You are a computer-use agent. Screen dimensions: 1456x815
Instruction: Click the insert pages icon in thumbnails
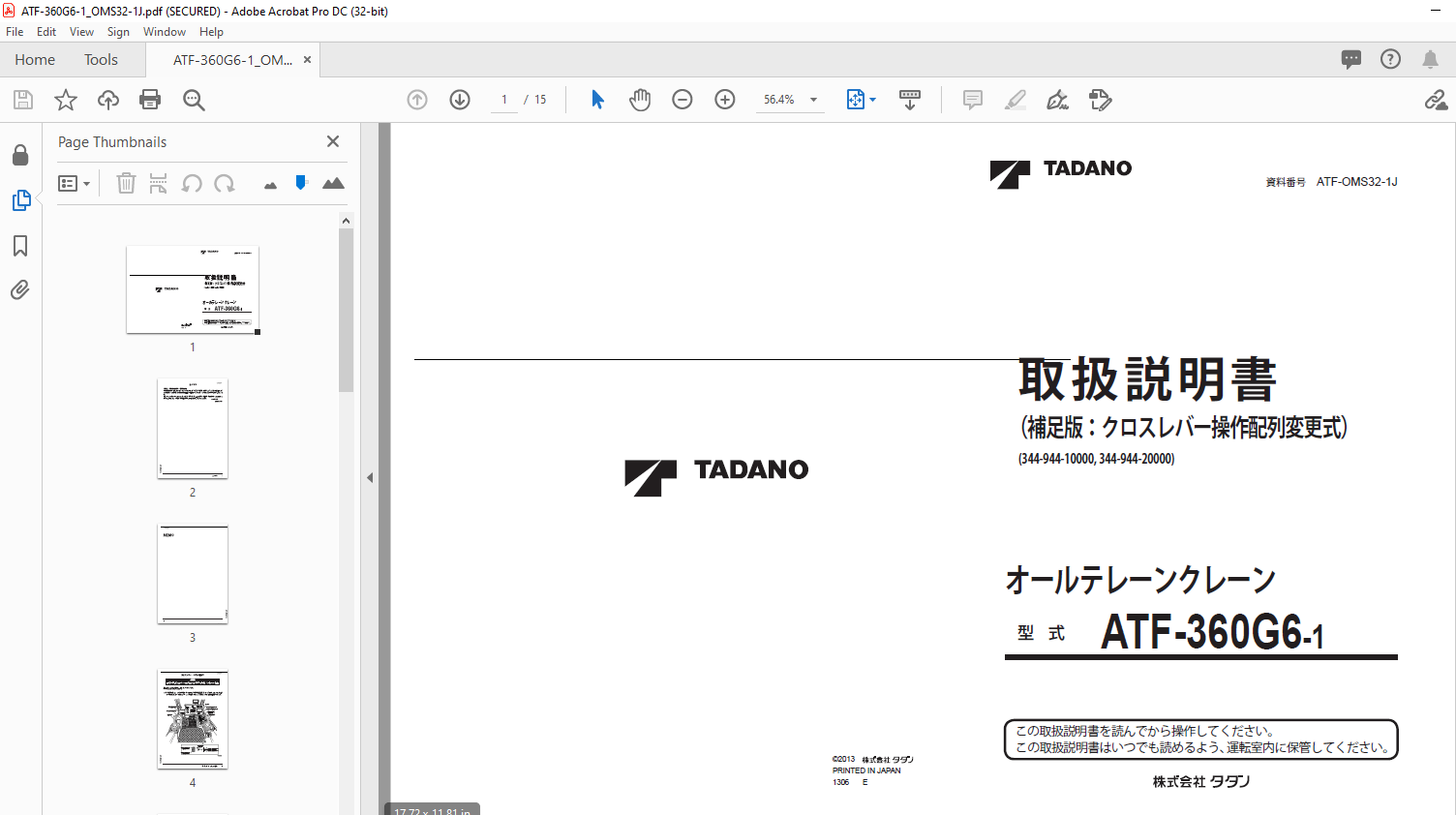(159, 183)
